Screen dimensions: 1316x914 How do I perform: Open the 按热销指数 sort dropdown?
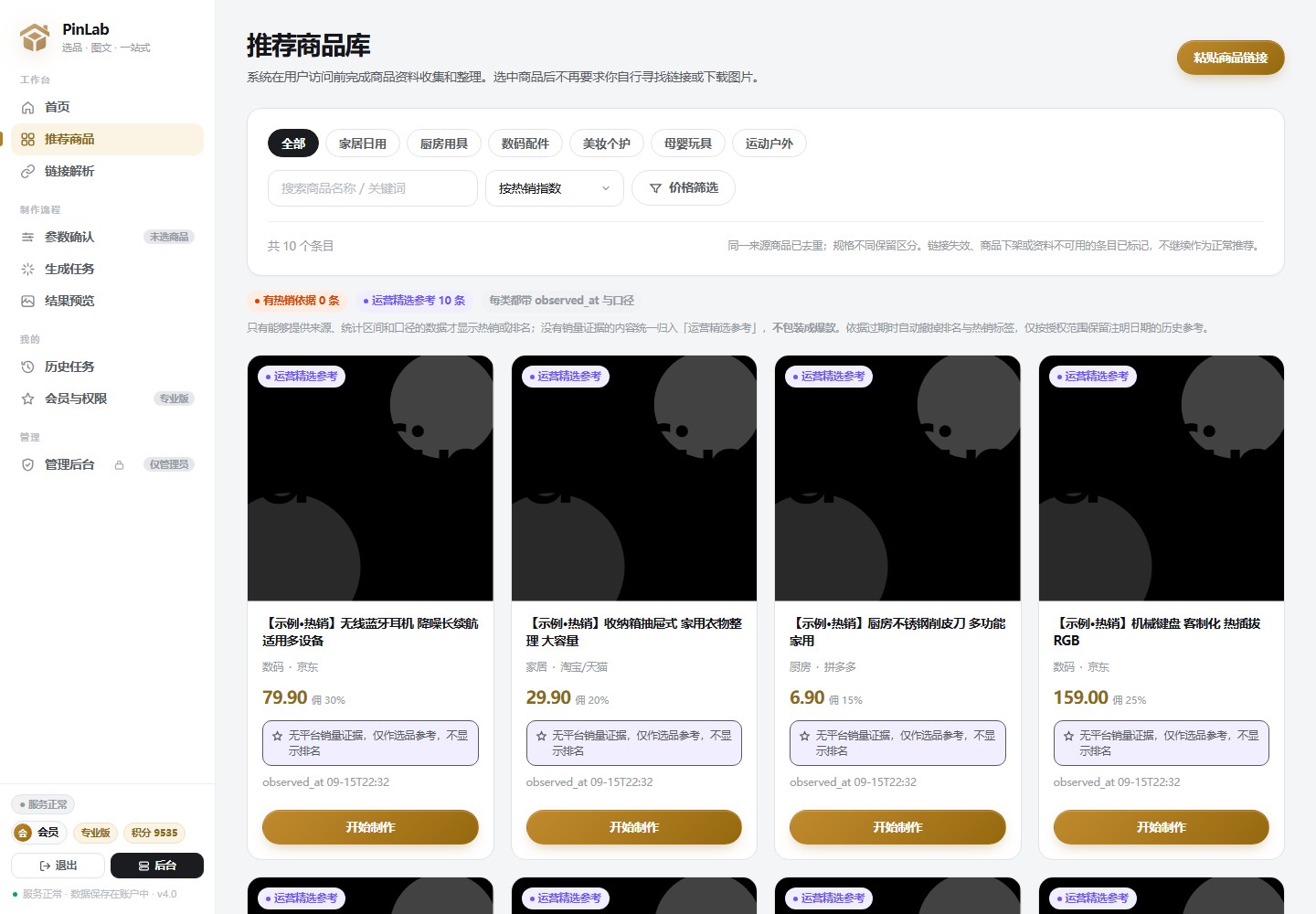point(555,188)
